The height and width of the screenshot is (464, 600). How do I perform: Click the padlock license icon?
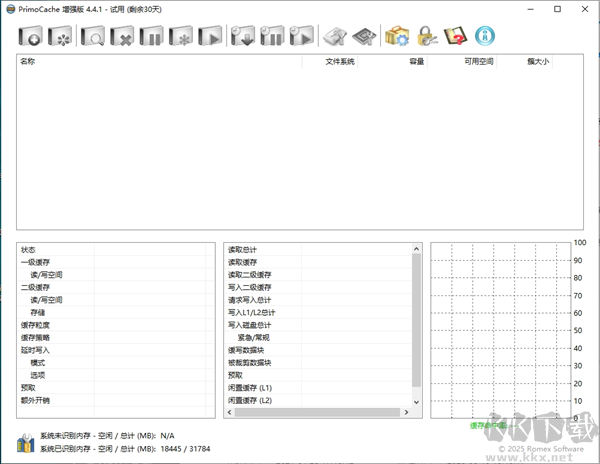425,37
